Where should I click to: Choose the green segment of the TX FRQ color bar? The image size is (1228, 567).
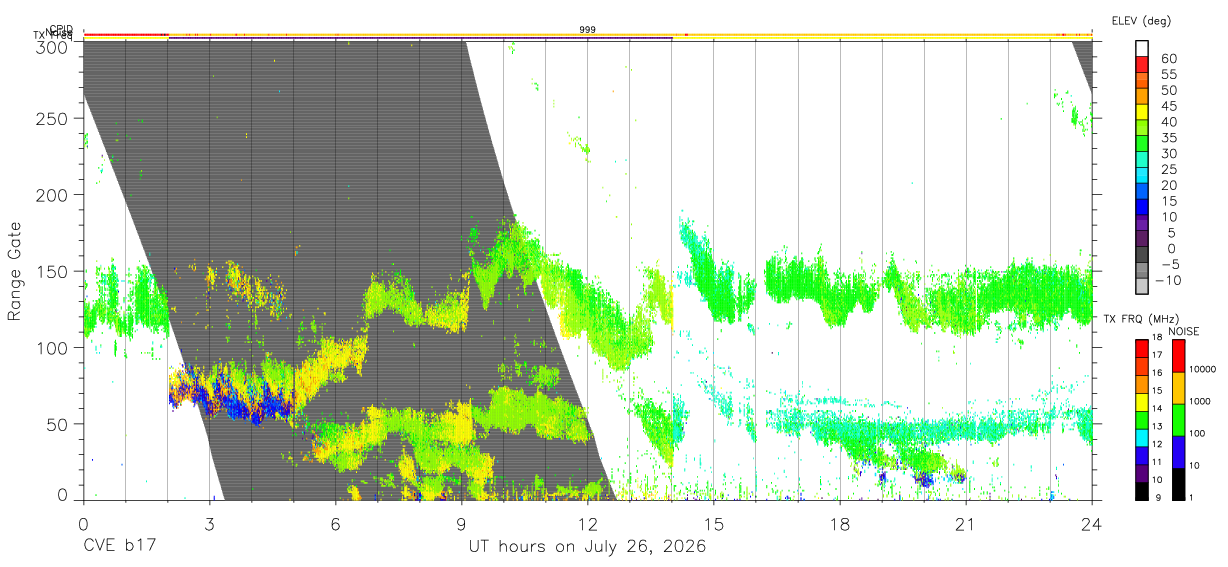tap(1142, 418)
